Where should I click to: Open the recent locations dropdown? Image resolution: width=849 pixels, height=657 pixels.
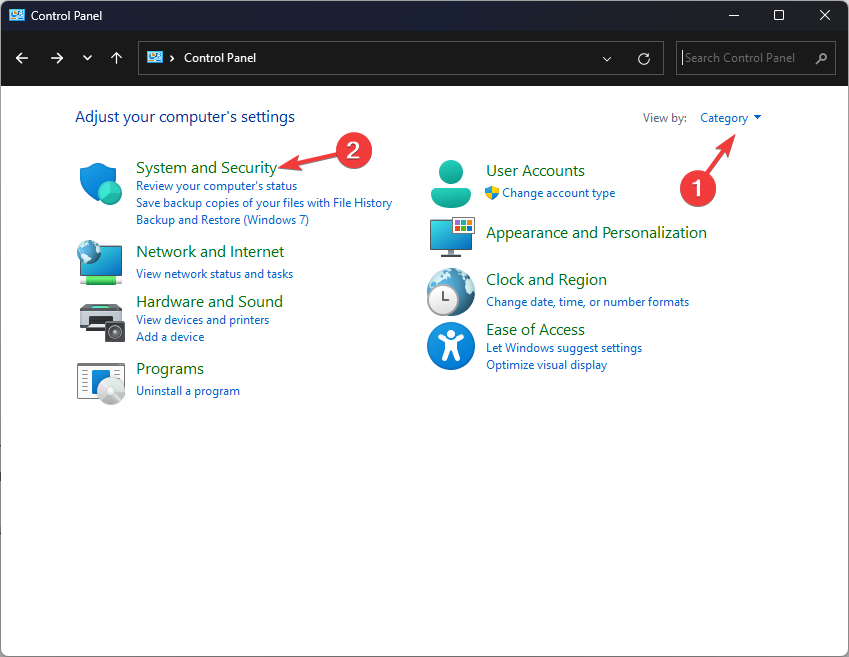pyautogui.click(x=87, y=58)
